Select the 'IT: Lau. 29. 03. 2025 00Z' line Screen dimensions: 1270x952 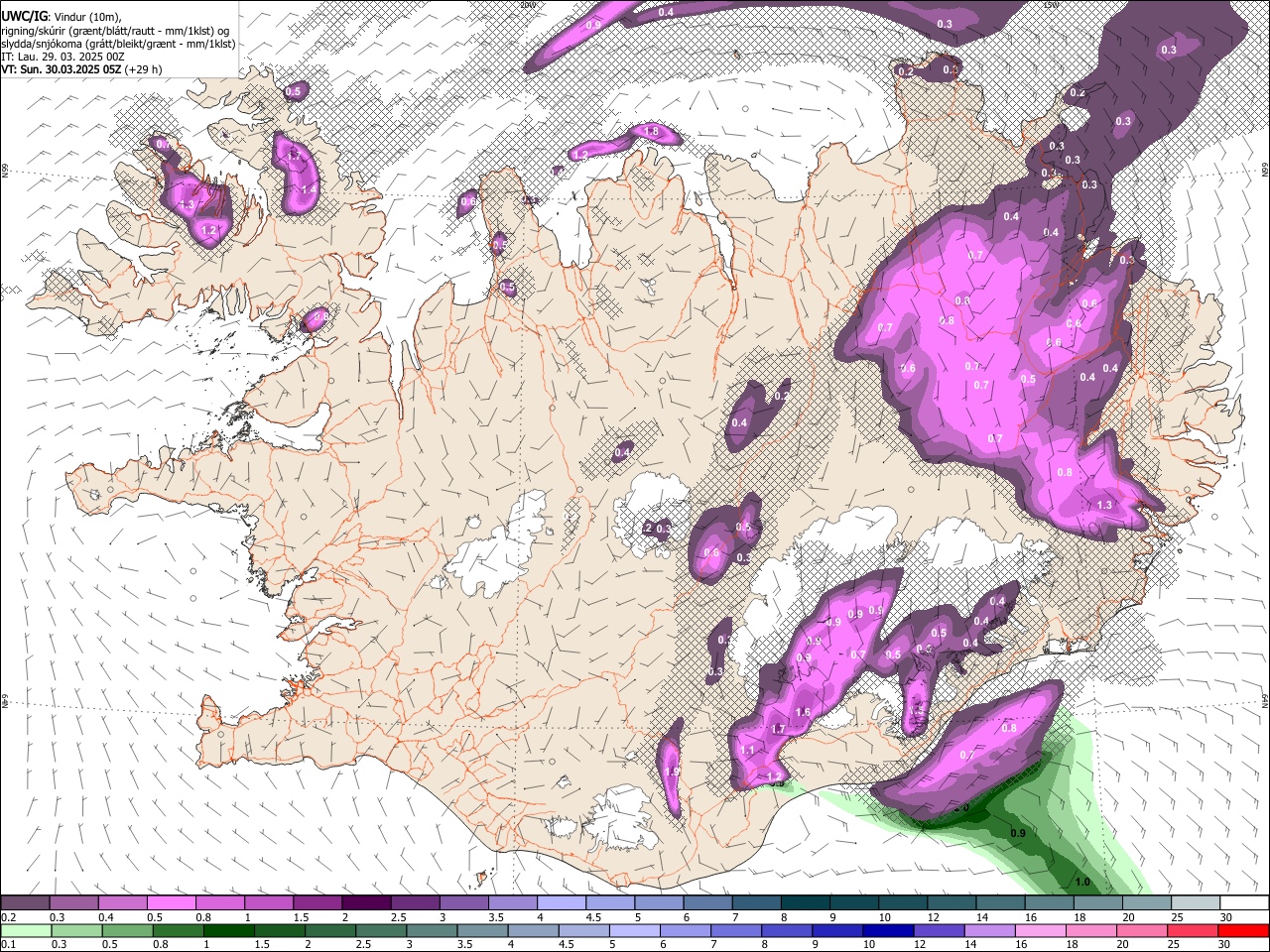tap(63, 57)
